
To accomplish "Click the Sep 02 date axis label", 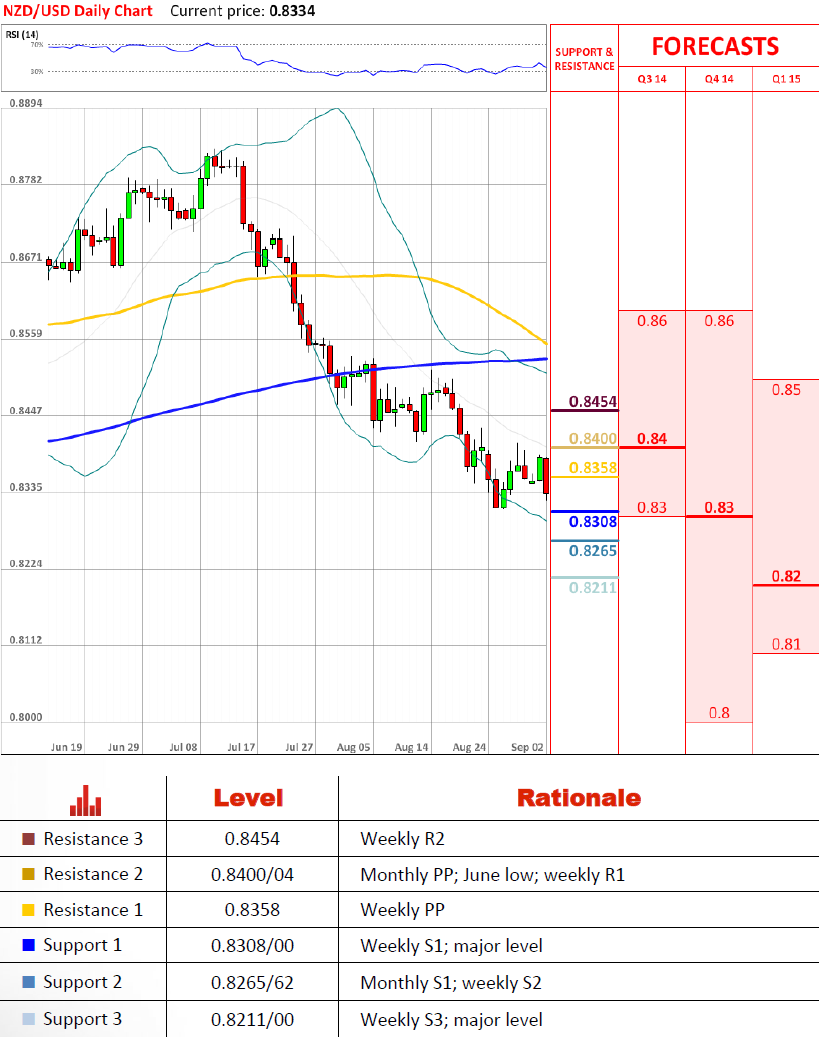I will tap(527, 747).
